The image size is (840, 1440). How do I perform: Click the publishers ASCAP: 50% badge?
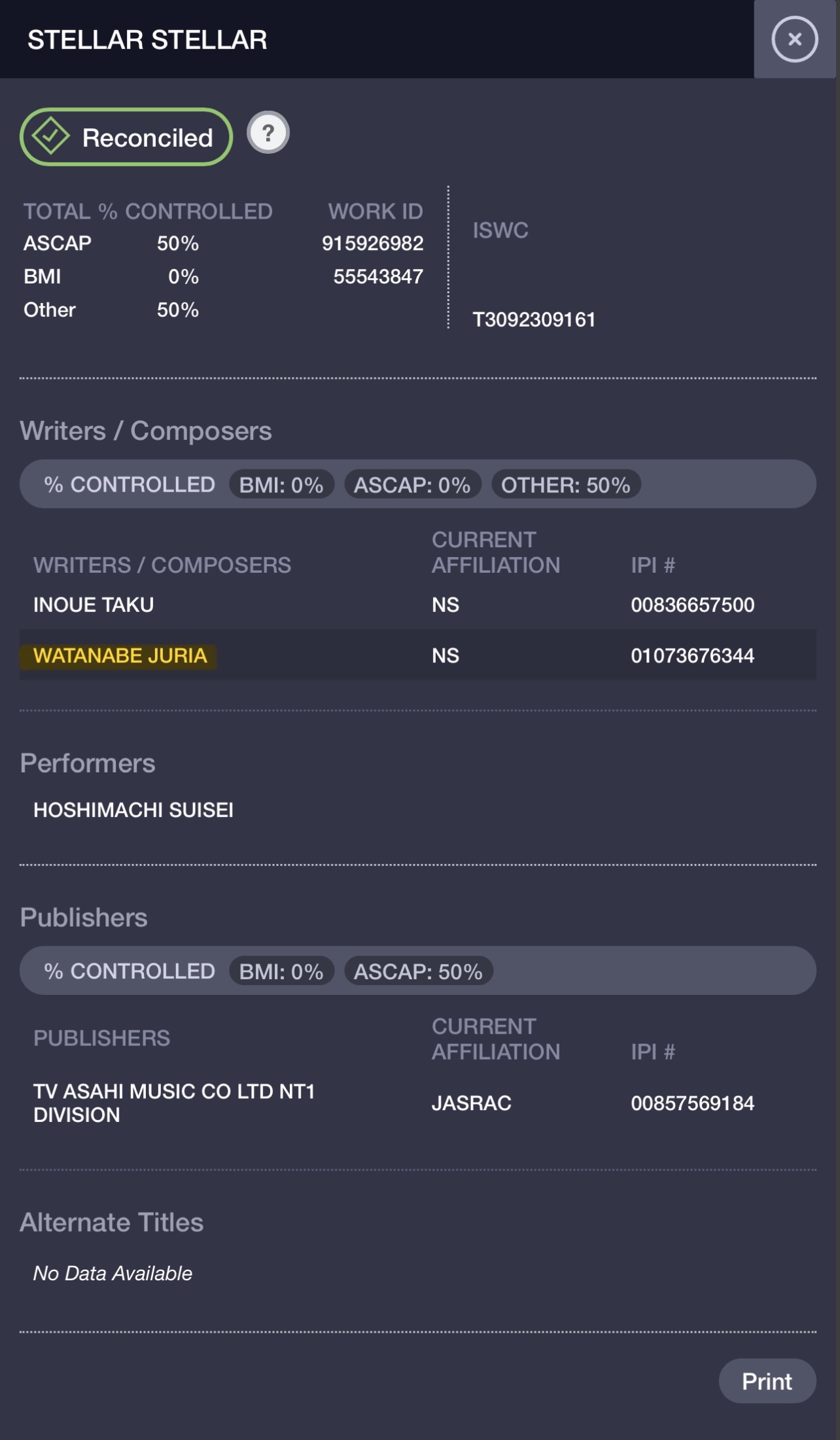pyautogui.click(x=418, y=971)
